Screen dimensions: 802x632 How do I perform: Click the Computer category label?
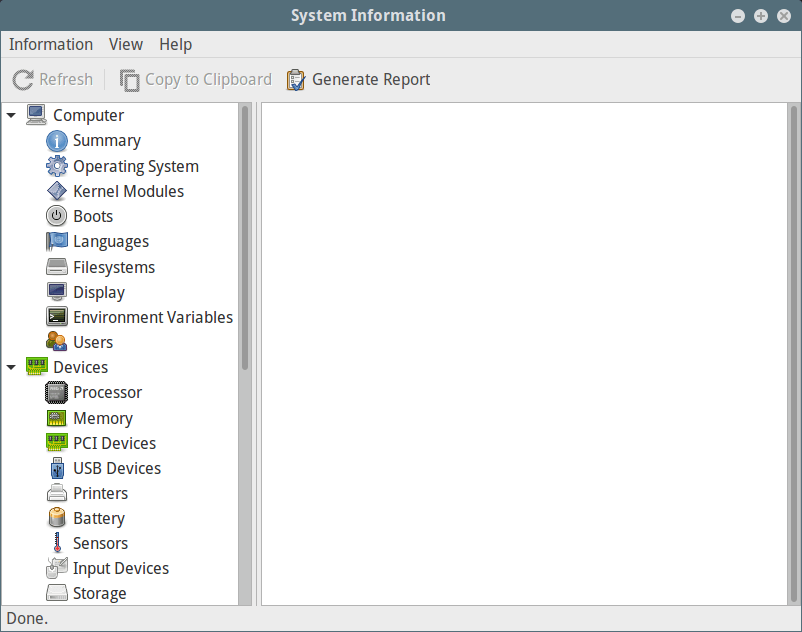point(88,116)
